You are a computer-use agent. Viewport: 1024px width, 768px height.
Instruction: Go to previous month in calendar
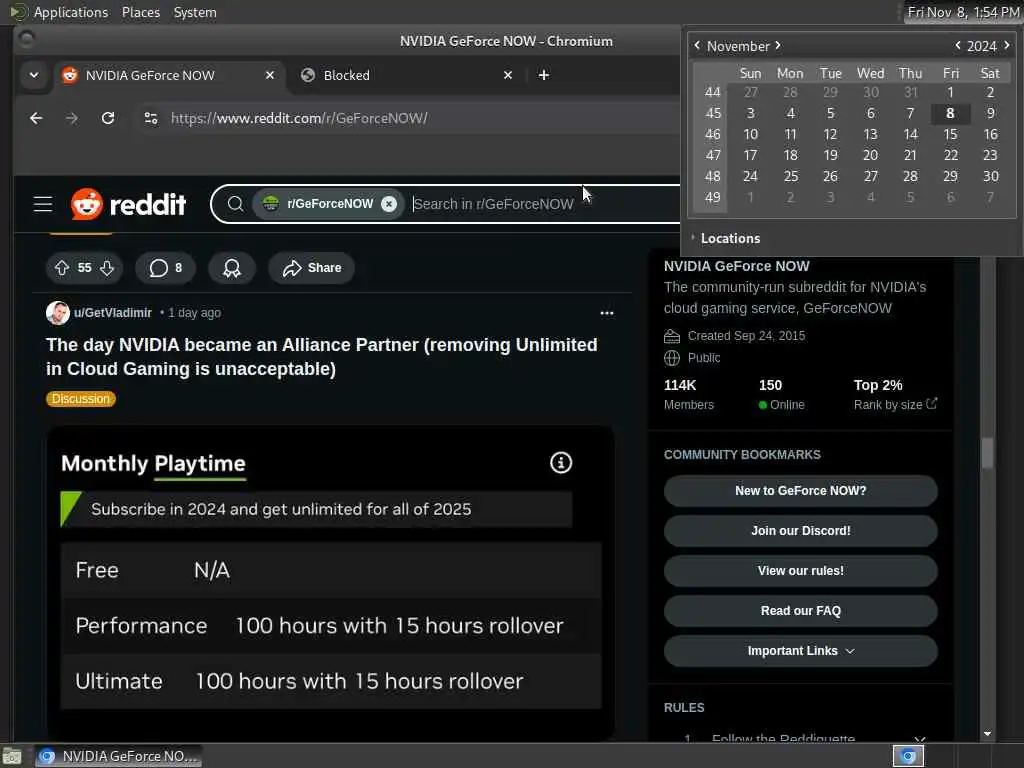pos(697,45)
